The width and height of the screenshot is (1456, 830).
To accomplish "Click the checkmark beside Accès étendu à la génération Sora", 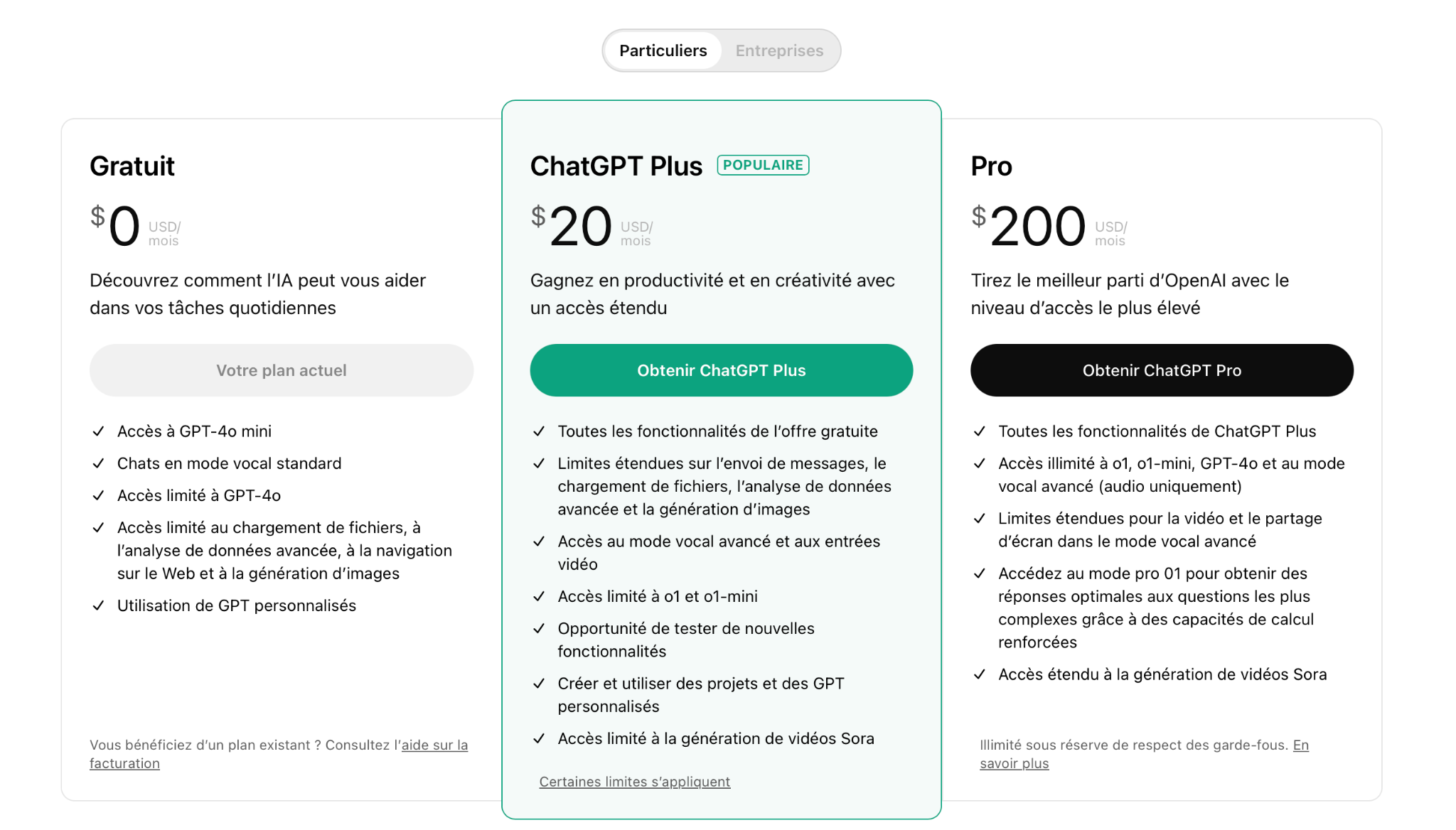I will (980, 674).
